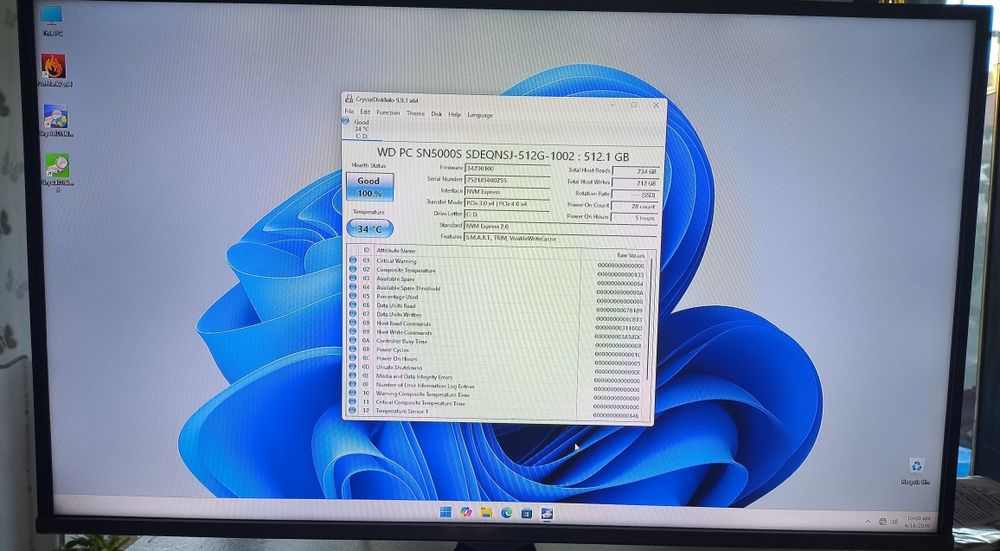
Task: Click the Standard NVM Express 2.0 field
Action: coord(560,226)
